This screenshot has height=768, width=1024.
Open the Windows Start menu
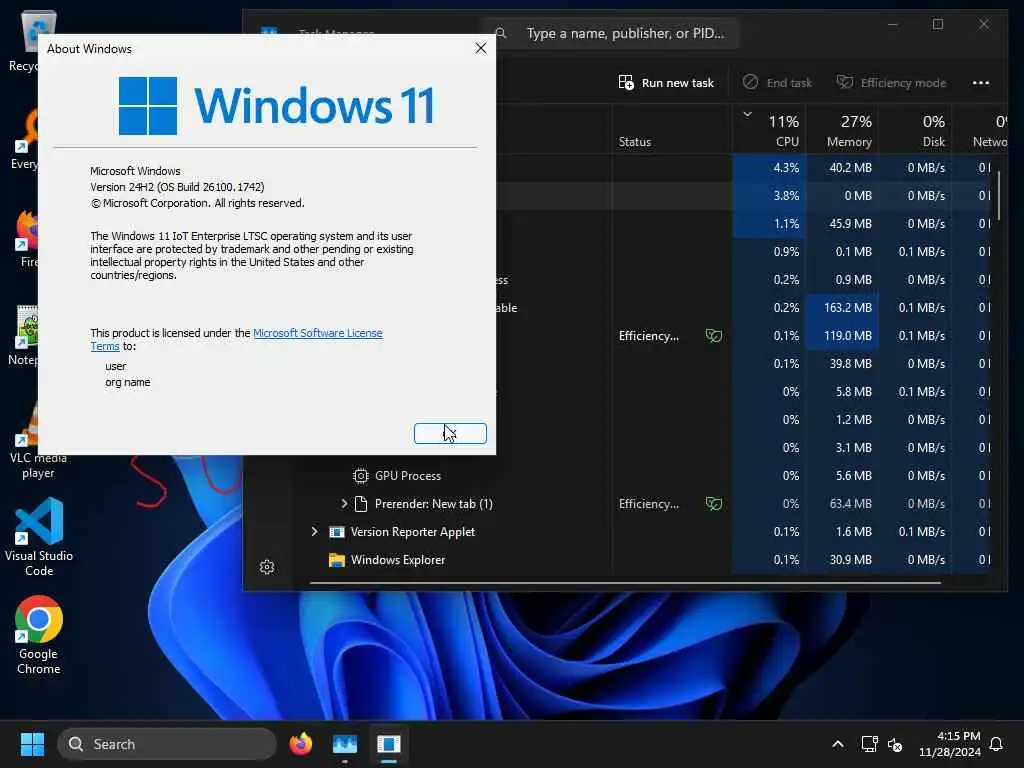(32, 744)
